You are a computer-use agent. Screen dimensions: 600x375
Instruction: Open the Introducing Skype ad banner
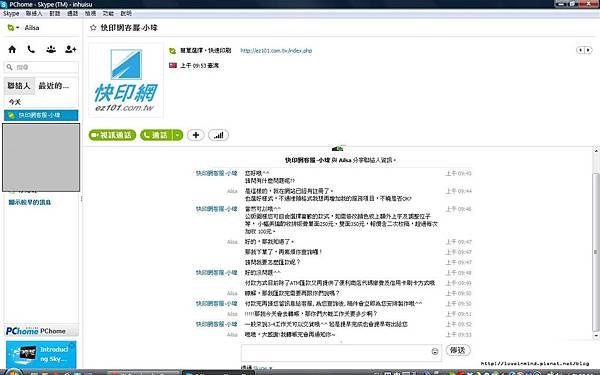tap(41, 354)
